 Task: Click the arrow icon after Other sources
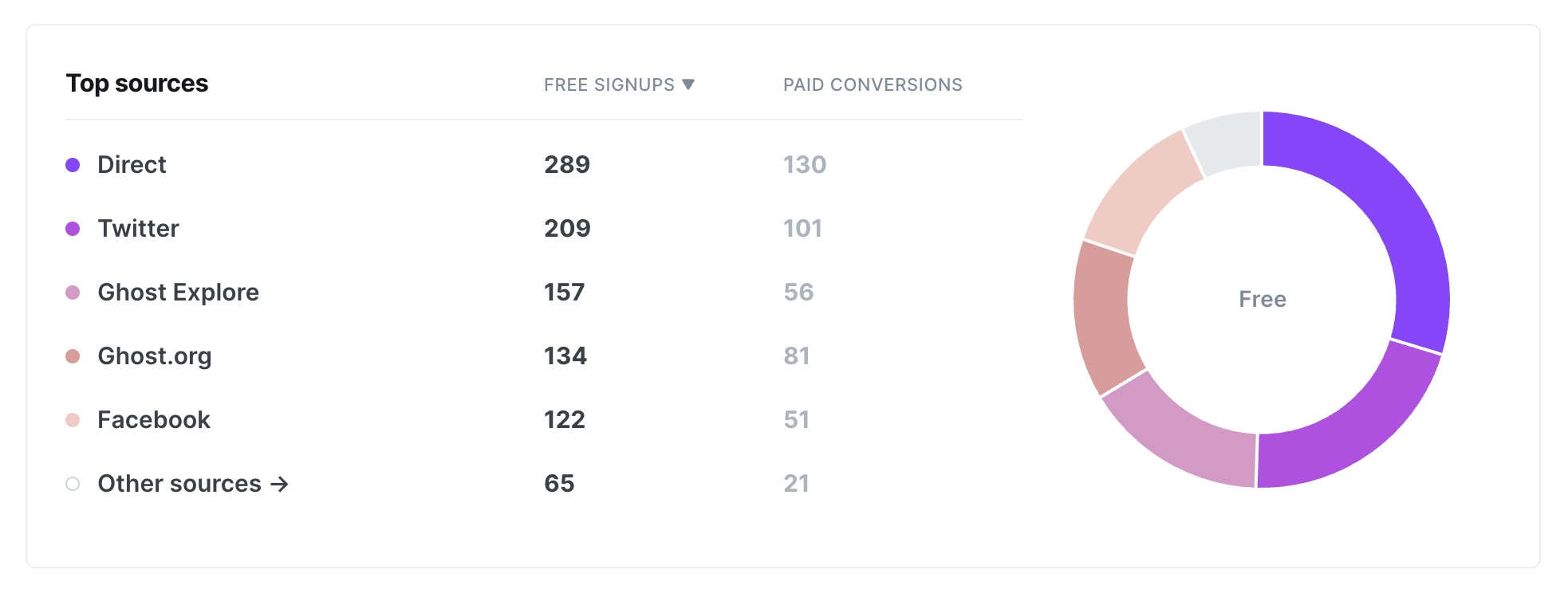279,484
